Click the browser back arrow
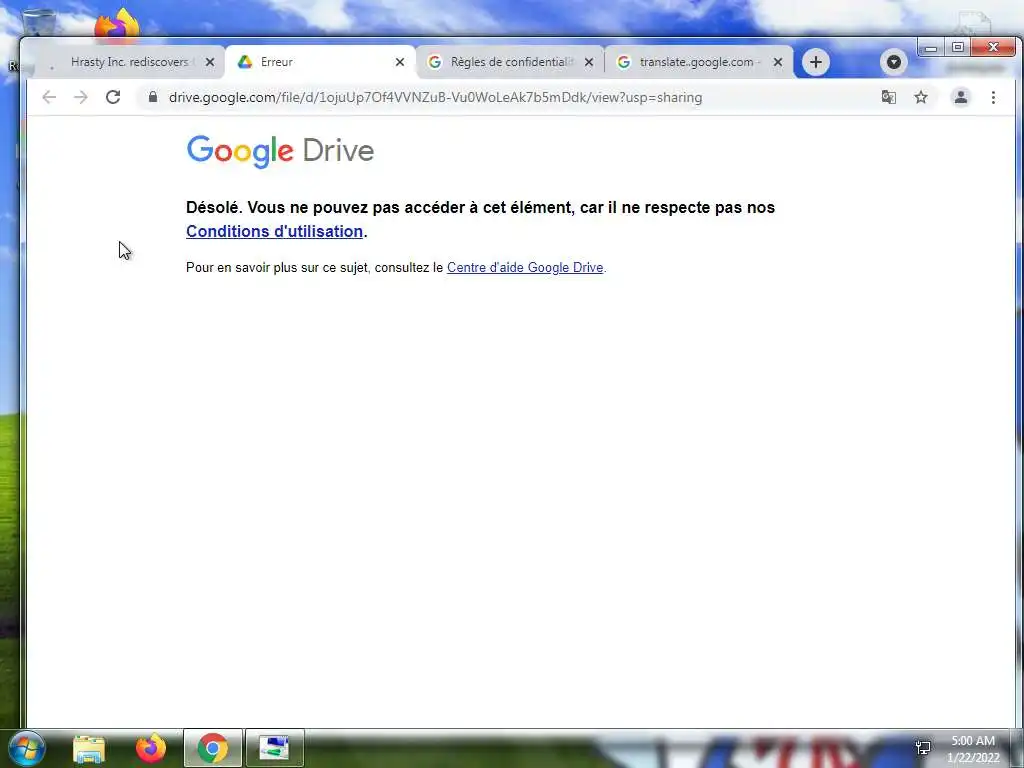 (49, 97)
